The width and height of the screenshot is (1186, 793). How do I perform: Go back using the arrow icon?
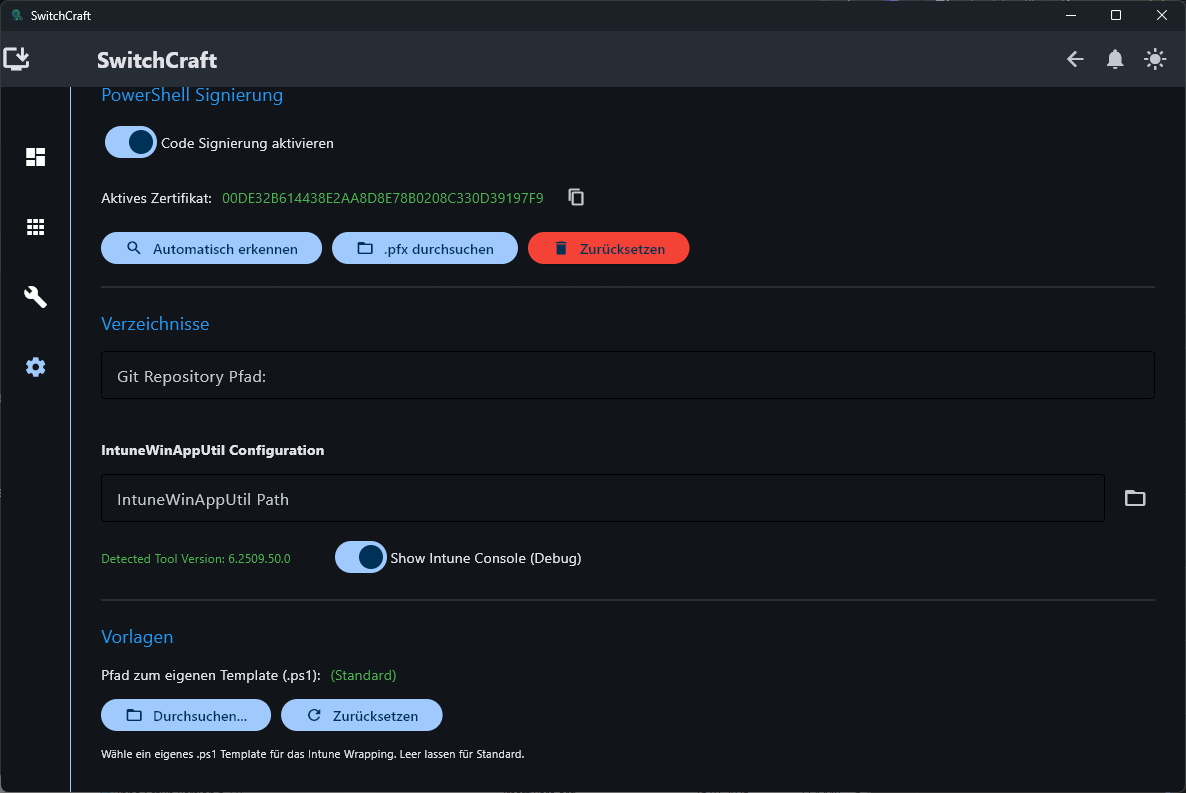1075,59
